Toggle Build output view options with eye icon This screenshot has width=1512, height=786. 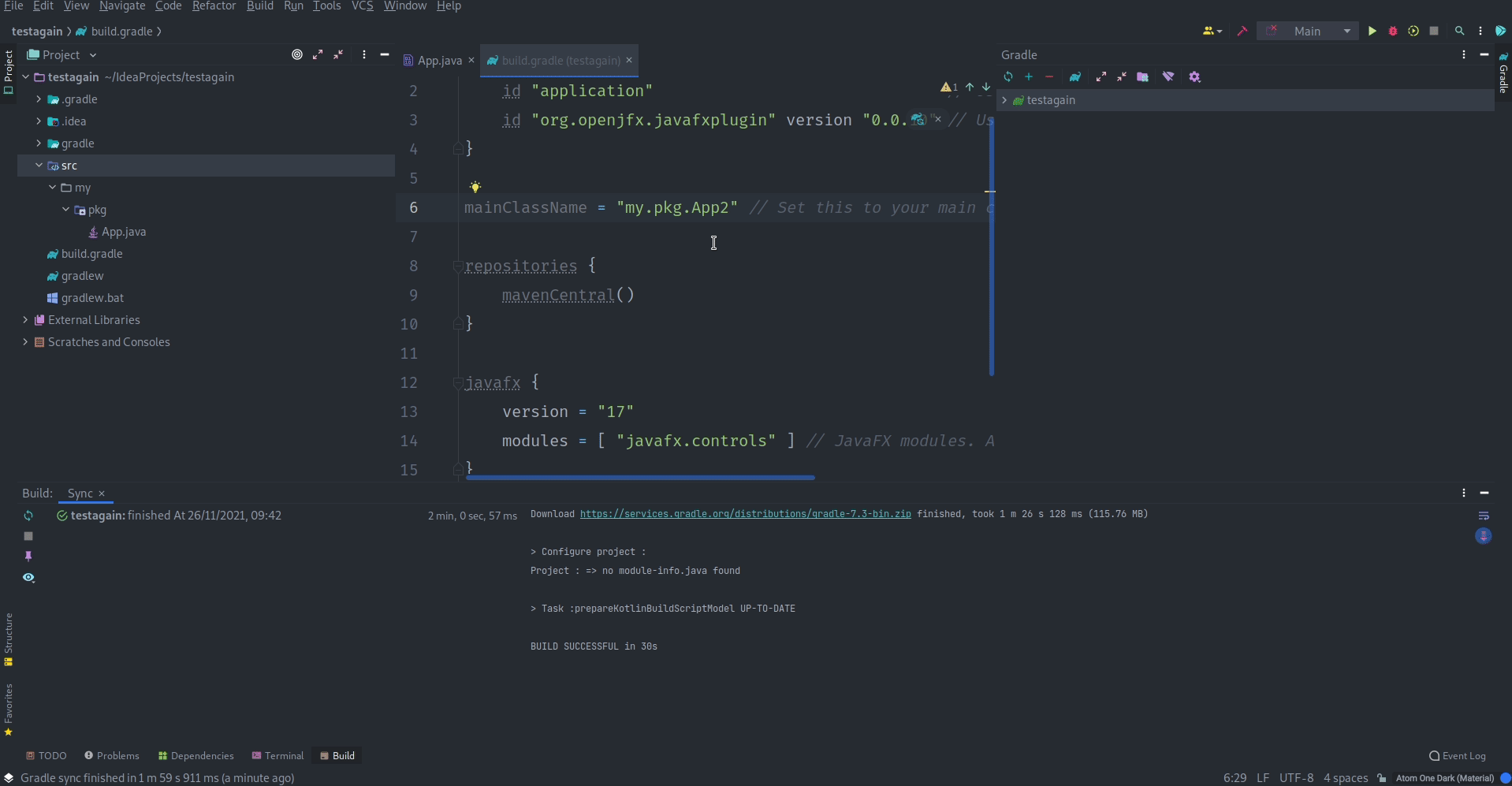click(29, 578)
